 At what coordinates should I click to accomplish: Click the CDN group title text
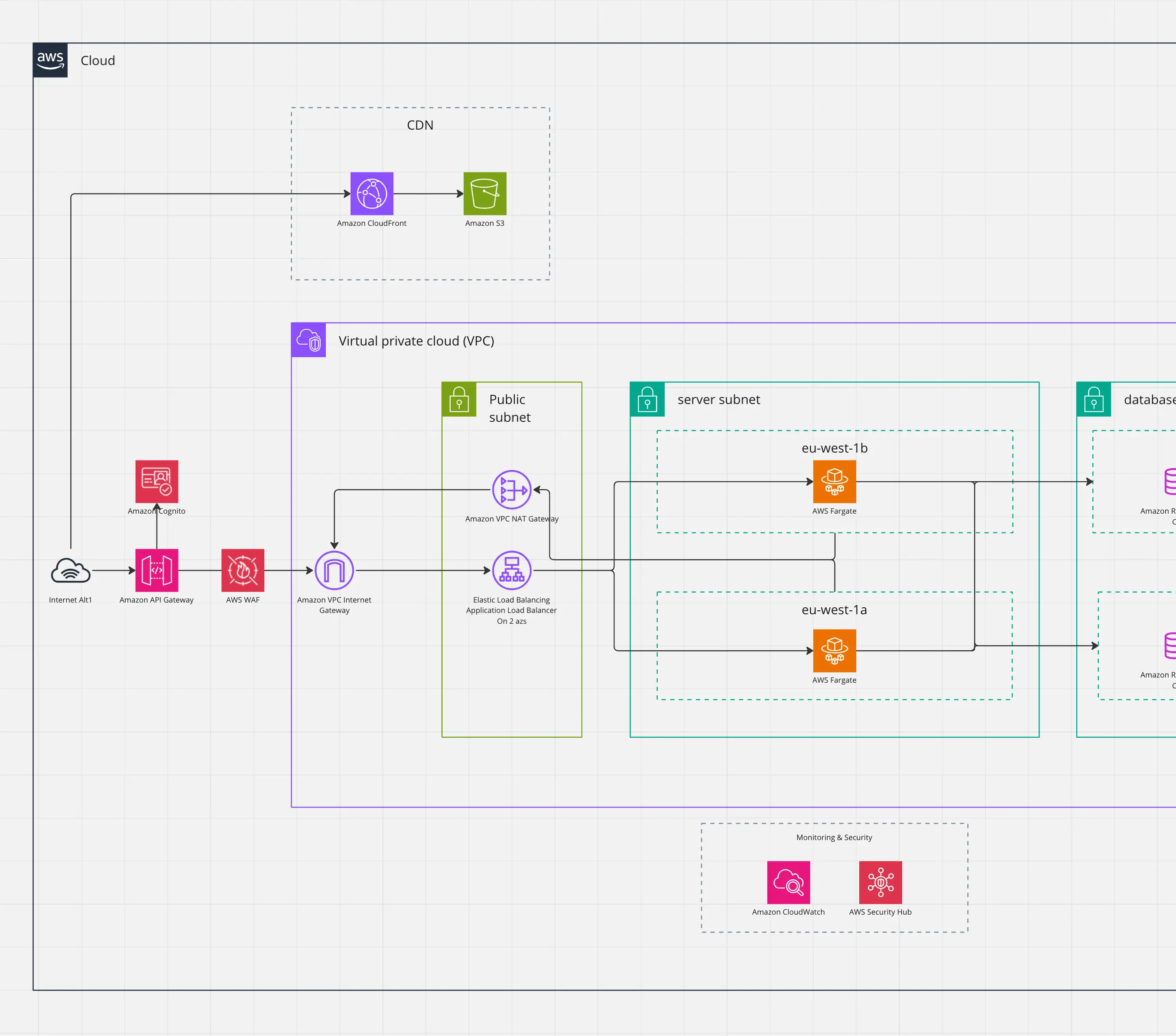[x=420, y=125]
